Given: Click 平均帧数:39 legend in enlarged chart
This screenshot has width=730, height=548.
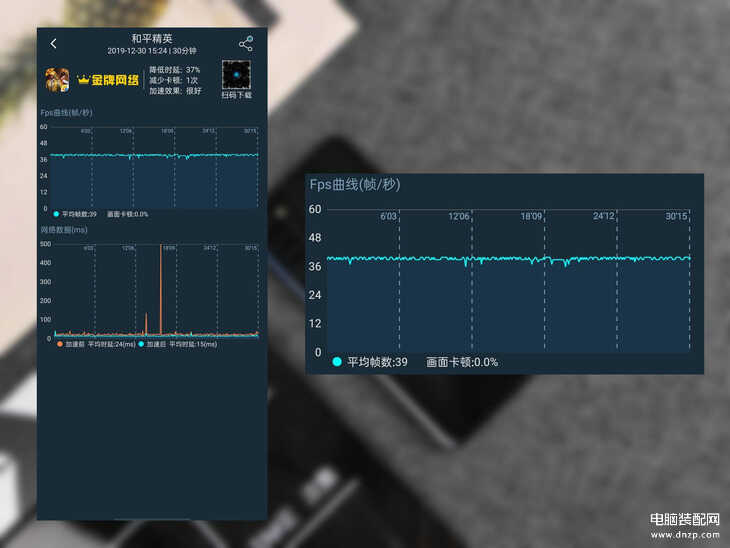Looking at the screenshot, I should click(x=370, y=362).
